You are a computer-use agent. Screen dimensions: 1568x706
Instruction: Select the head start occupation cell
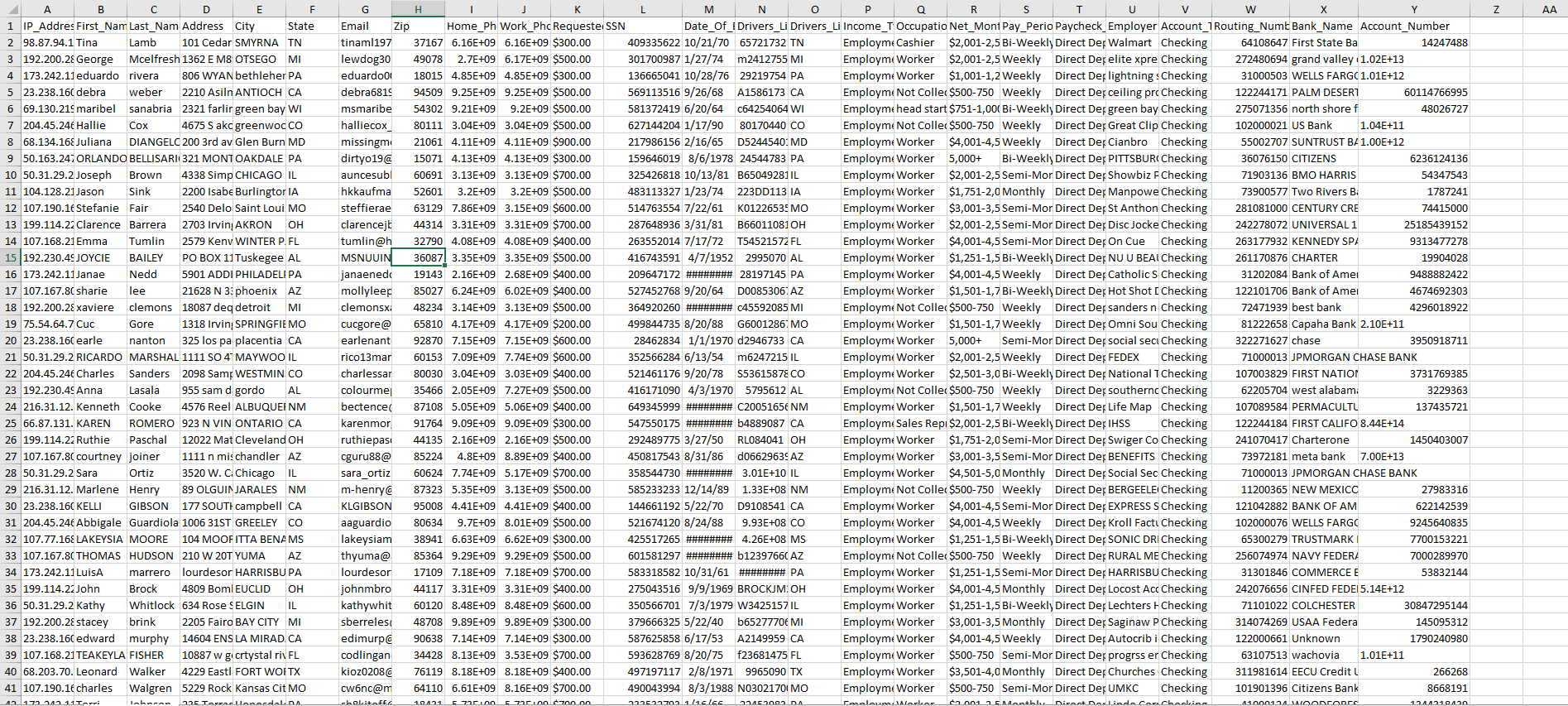pos(920,108)
